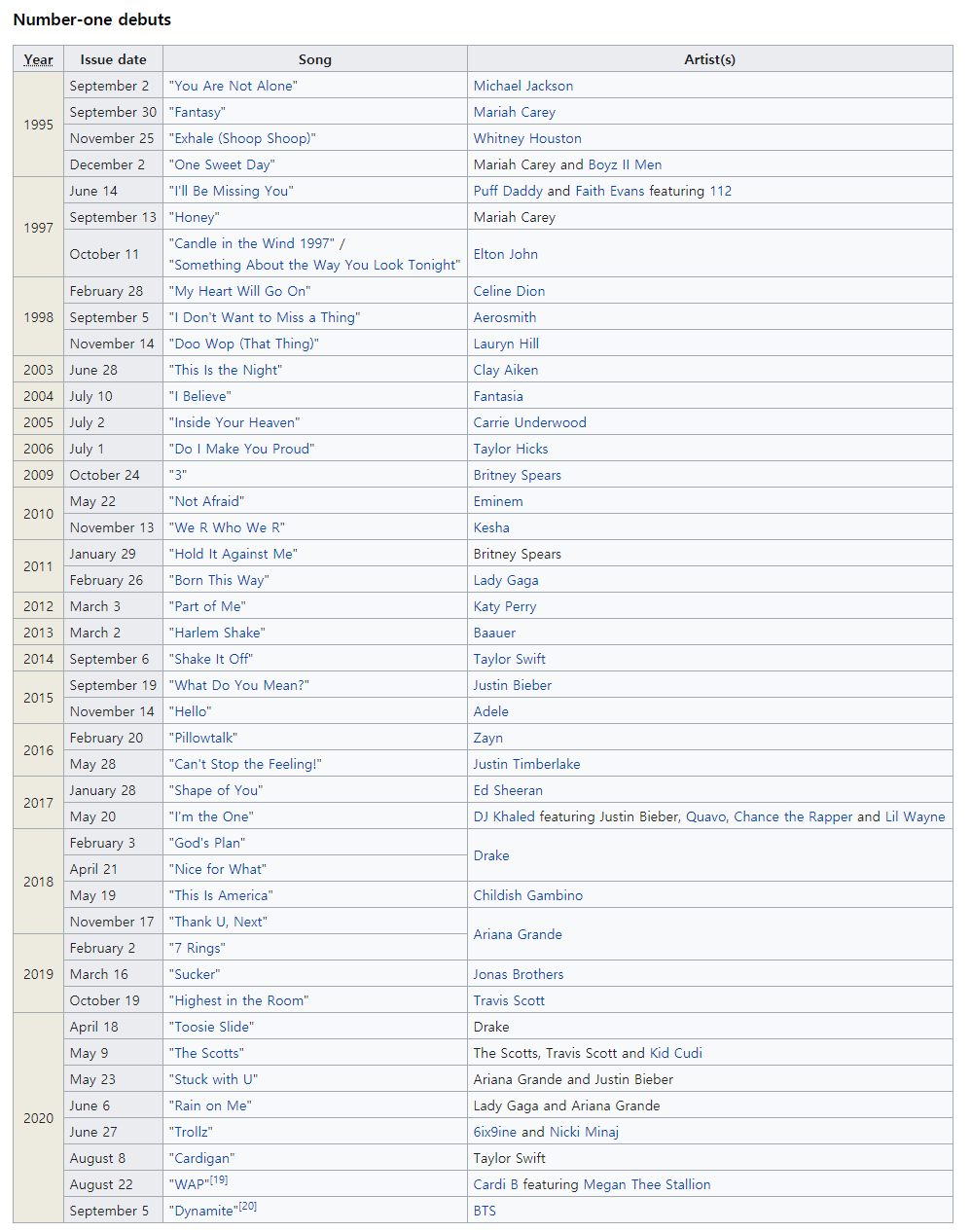Open the Lil Wayne link

pos(915,816)
